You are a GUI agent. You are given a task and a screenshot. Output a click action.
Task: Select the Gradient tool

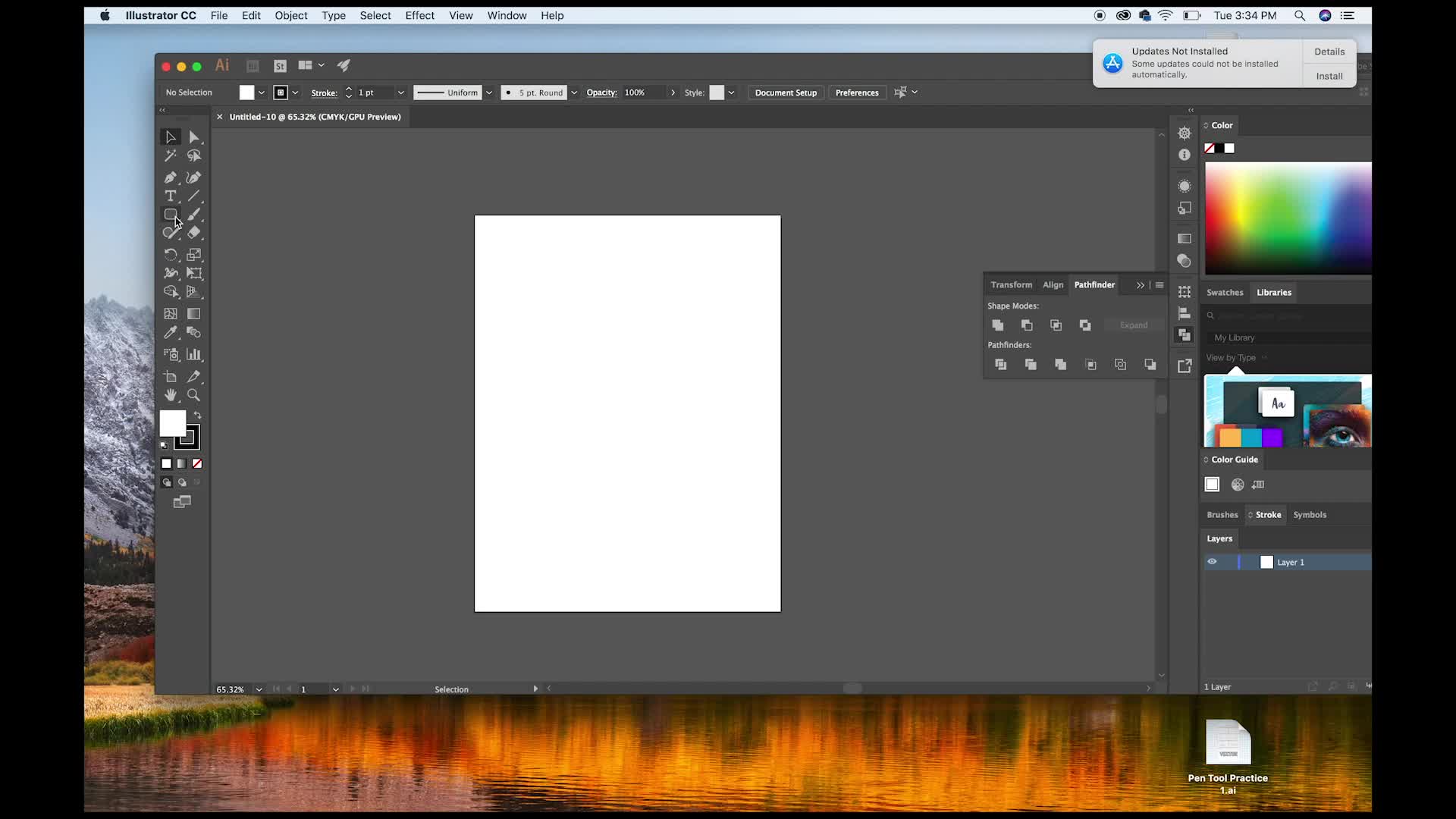coord(194,314)
